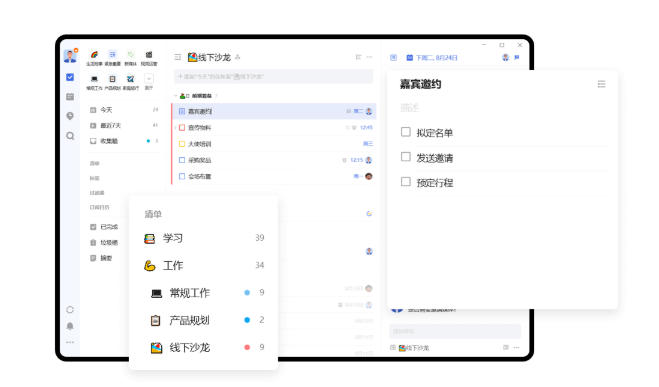This screenshot has width=659, height=387.
Task: Click blue color dot of 产品规划
Action: point(247,320)
